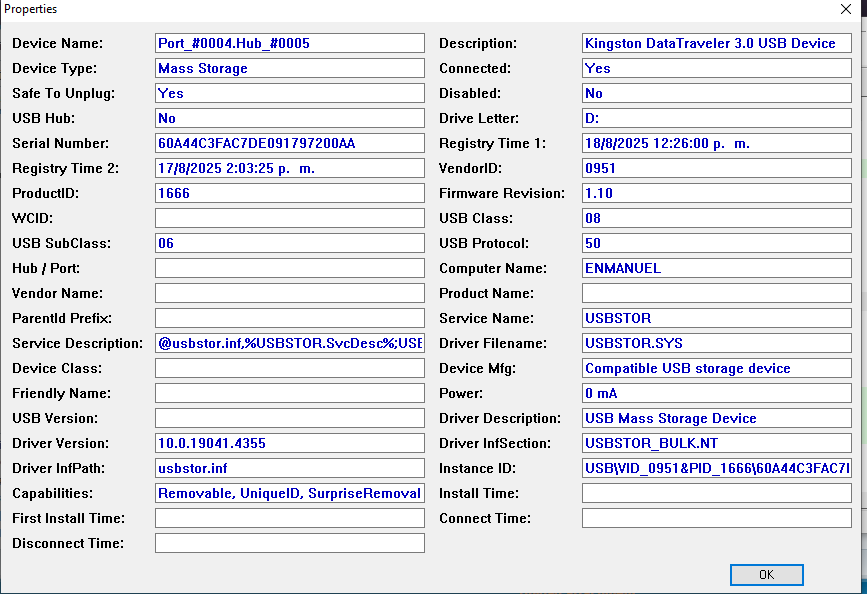Click the OK button
This screenshot has width=867, height=594.
[766, 575]
